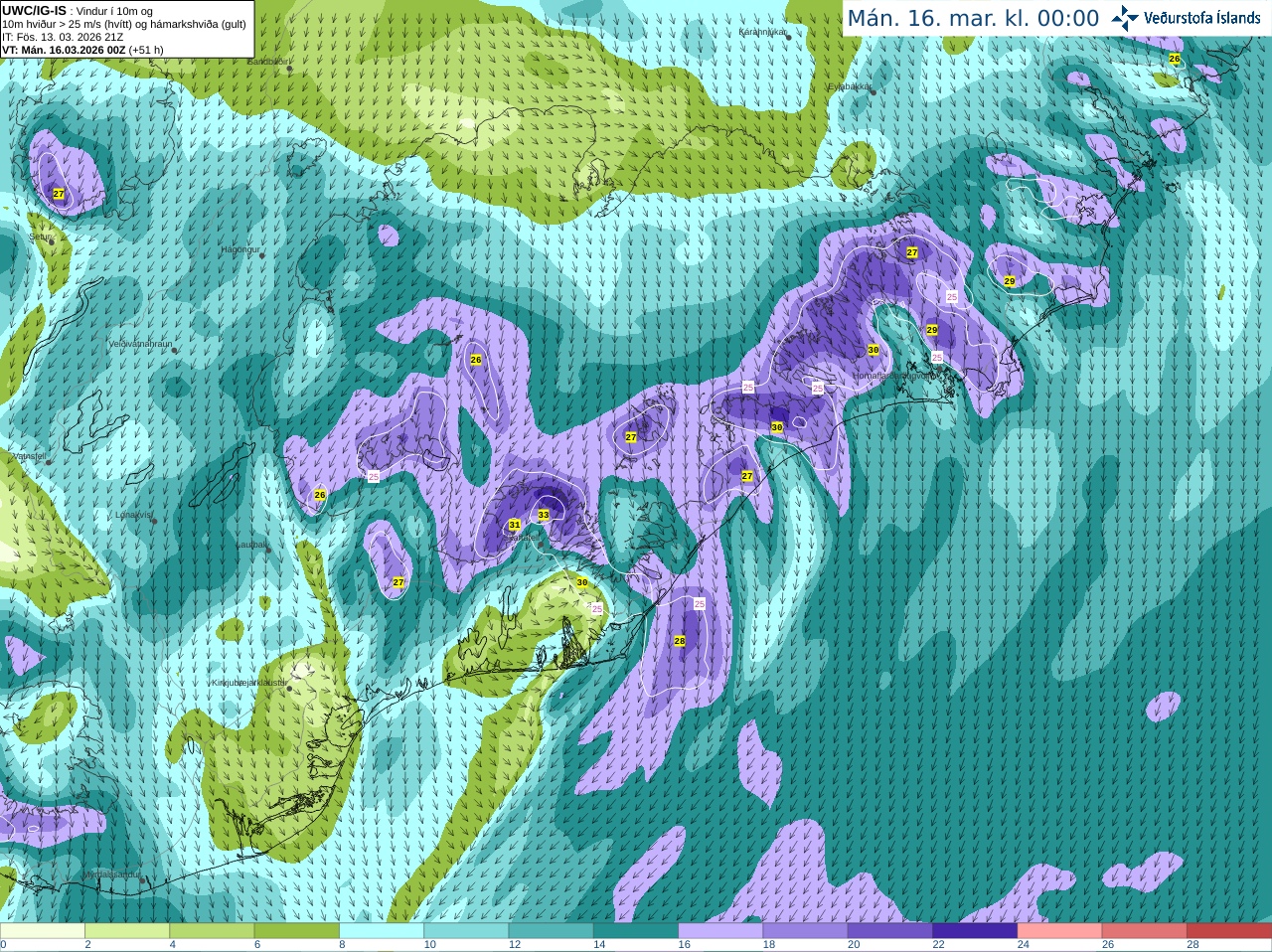The height and width of the screenshot is (952, 1272).
Task: Pick the 18–20 m/s light purple legend swatch
Action: coord(806,931)
